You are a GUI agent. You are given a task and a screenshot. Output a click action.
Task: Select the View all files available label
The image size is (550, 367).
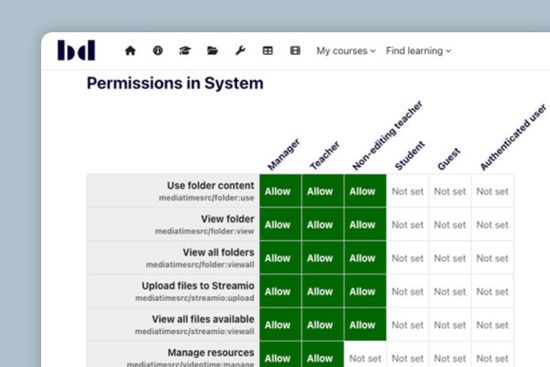[x=203, y=319]
